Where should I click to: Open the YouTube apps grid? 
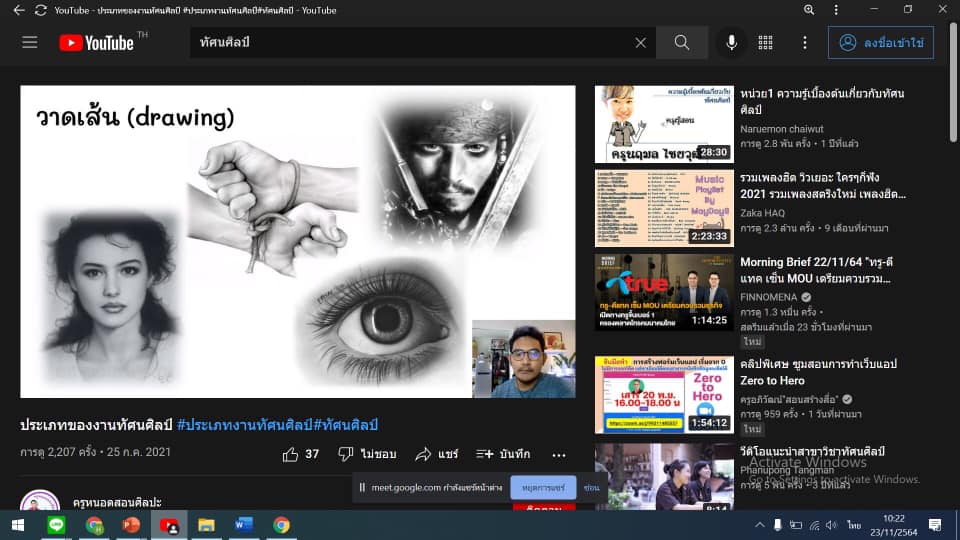[766, 43]
